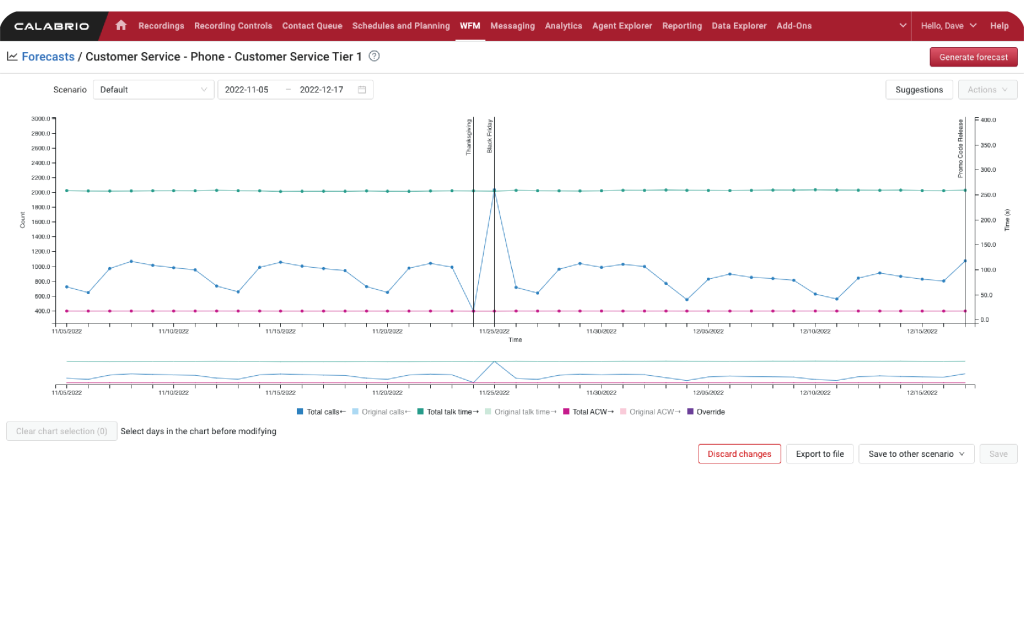The width and height of the screenshot is (1024, 640).
Task: Click the help question mark beside the forecast title
Action: click(375, 57)
